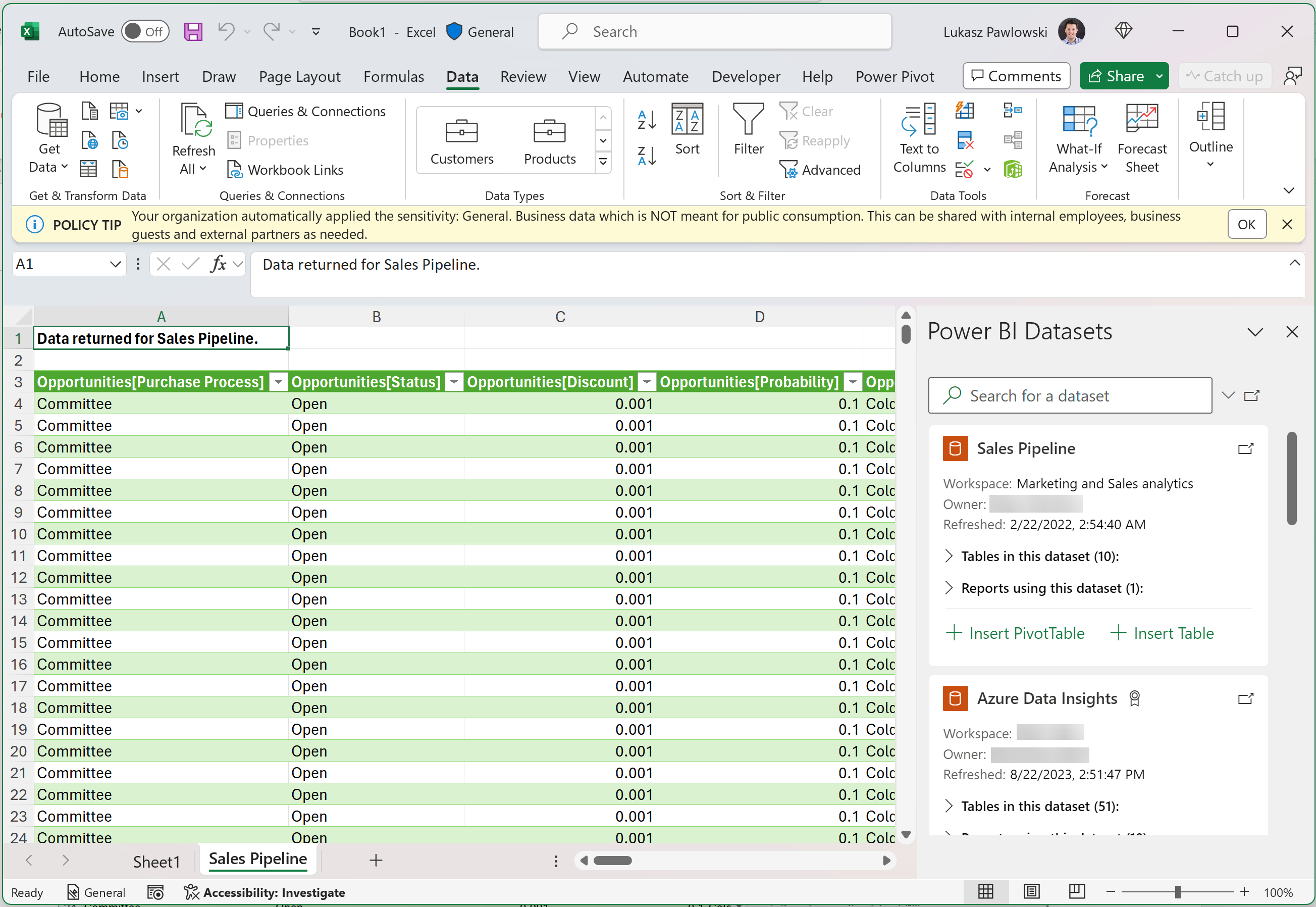The image size is (1316, 907).
Task: Click Insert PivotTable for Sales Pipeline
Action: tap(1015, 633)
